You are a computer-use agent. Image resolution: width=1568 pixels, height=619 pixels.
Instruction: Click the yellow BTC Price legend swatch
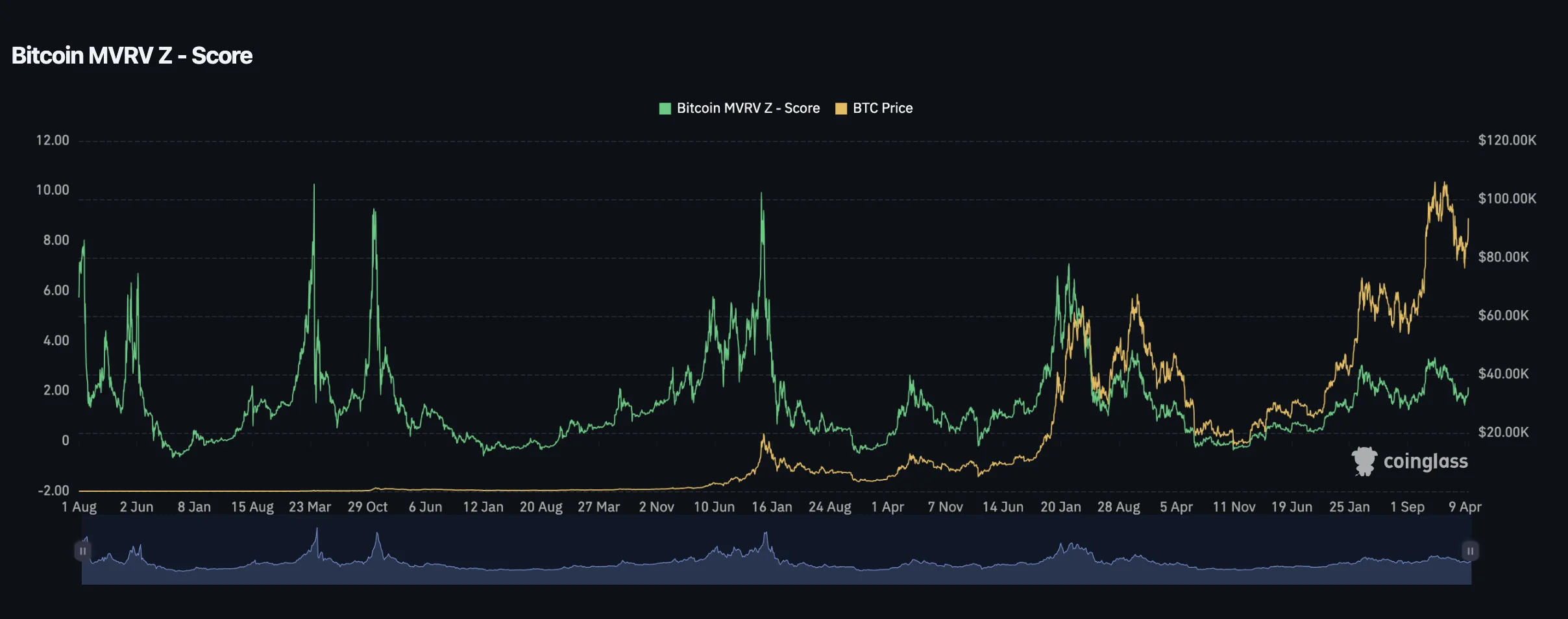[x=840, y=108]
